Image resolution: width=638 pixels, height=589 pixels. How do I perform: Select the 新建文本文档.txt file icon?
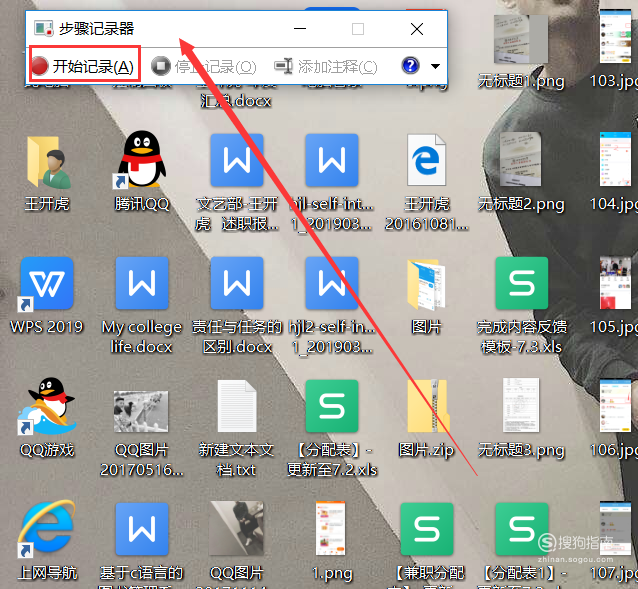click(x=237, y=406)
